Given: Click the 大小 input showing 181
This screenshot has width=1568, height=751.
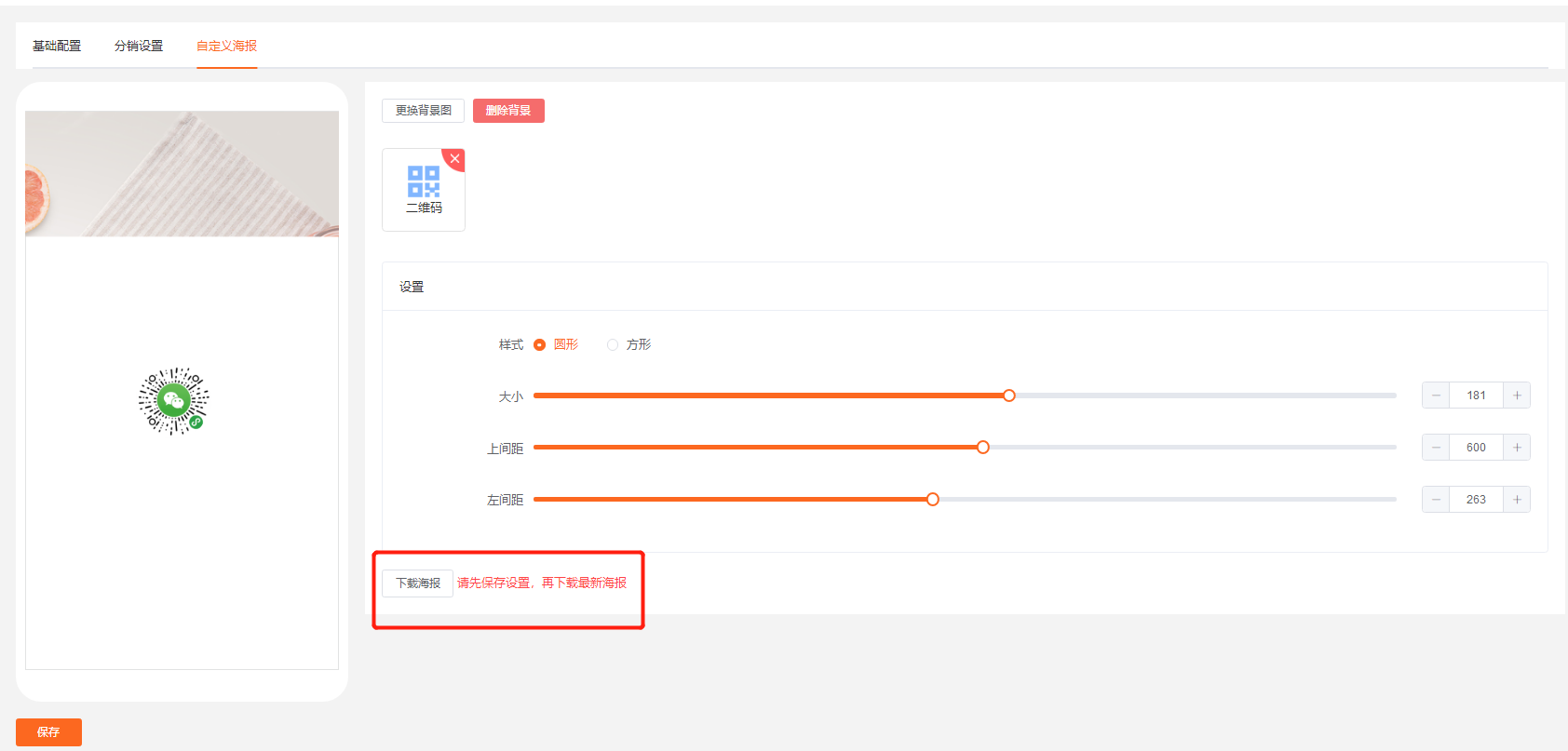Looking at the screenshot, I should coord(1476,396).
